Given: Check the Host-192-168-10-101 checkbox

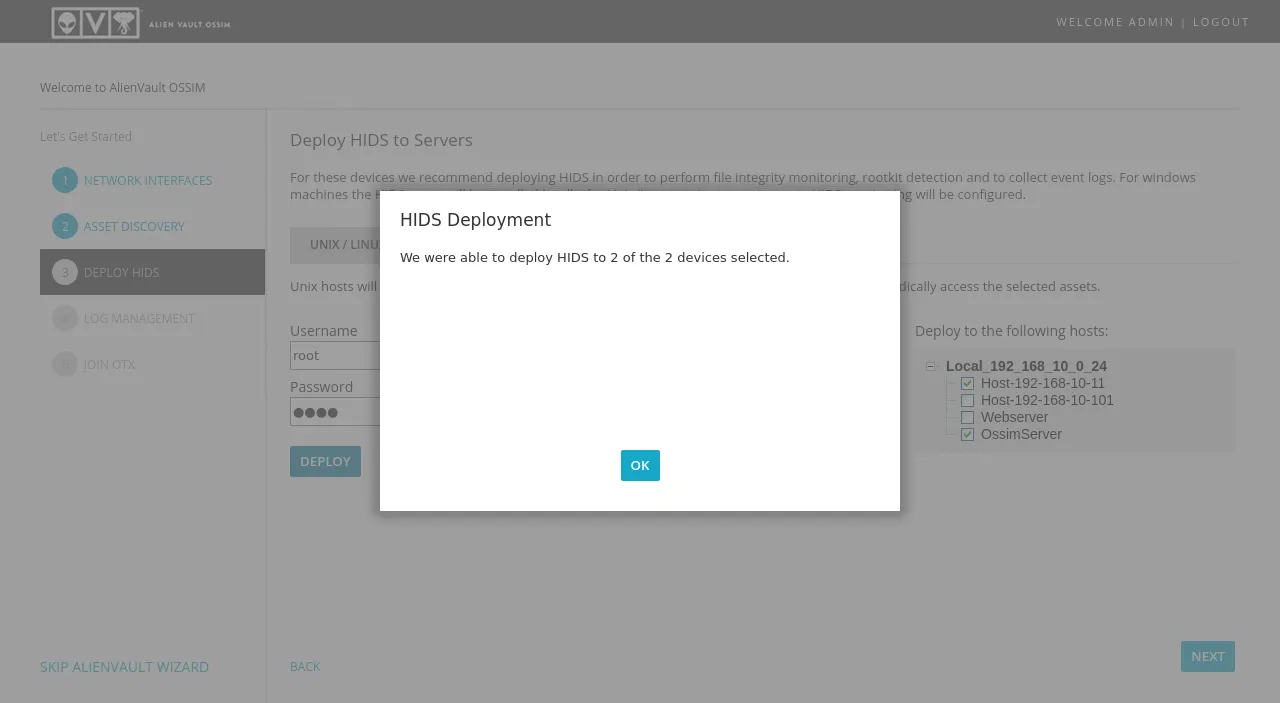Looking at the screenshot, I should [x=967, y=400].
